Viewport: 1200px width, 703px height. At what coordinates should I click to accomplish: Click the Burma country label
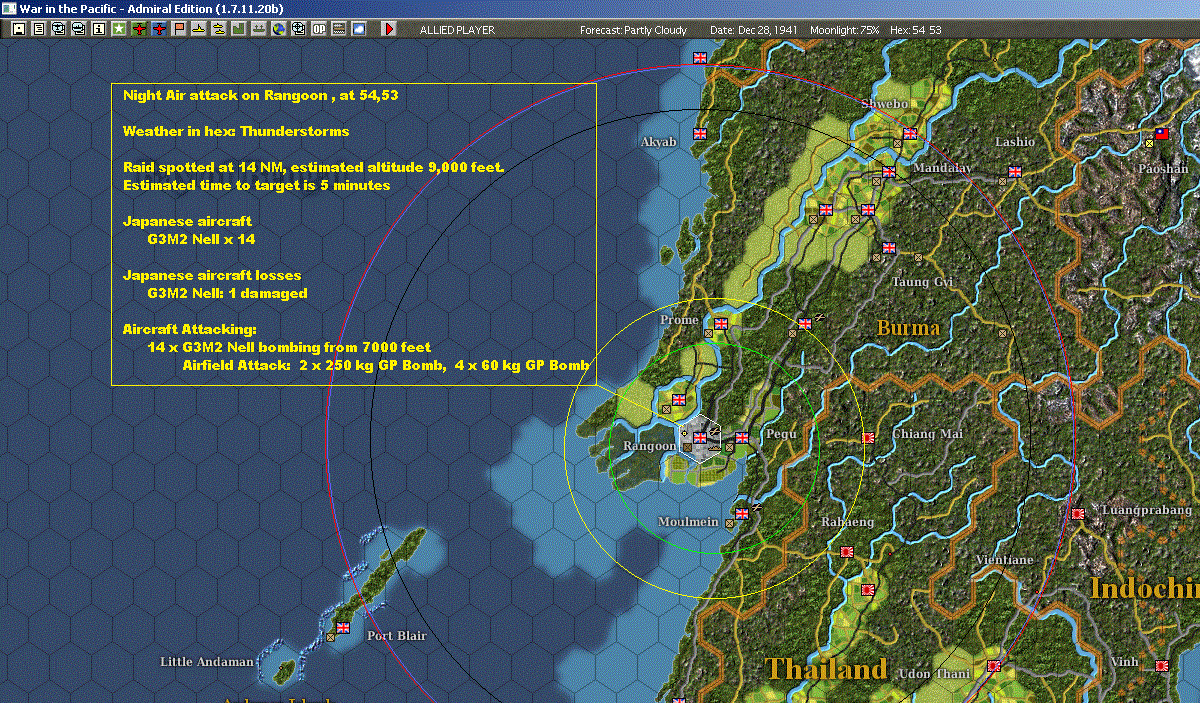(x=908, y=328)
